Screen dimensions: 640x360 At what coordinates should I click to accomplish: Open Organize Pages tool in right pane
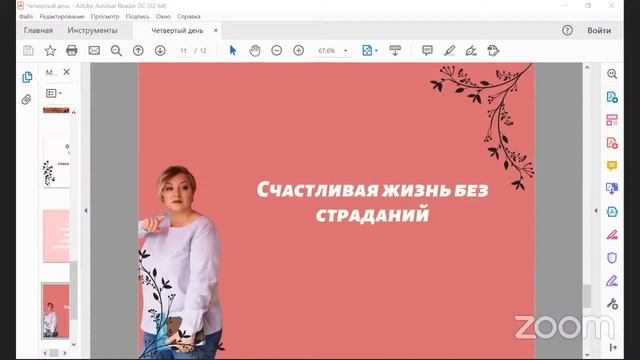tap(612, 120)
